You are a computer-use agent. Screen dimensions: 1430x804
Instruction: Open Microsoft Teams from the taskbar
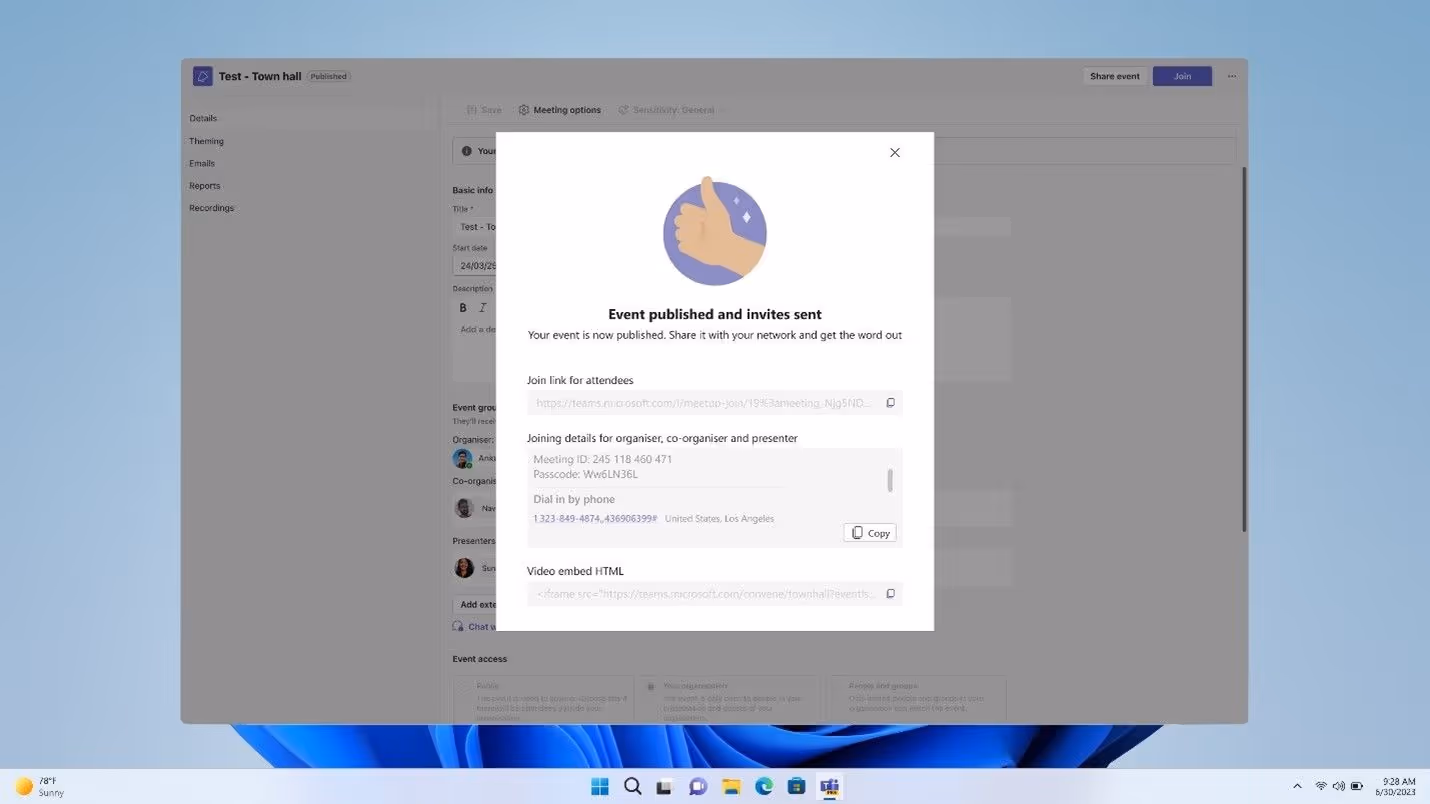click(829, 786)
